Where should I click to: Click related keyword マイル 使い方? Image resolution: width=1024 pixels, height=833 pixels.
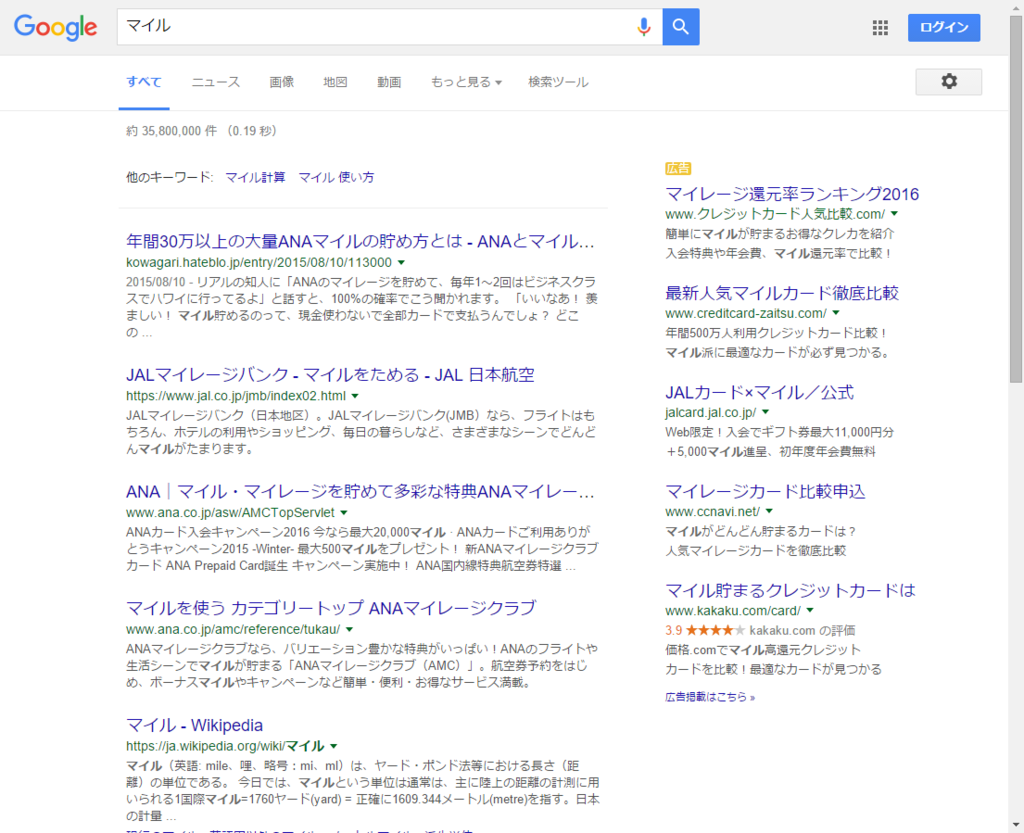(x=336, y=178)
